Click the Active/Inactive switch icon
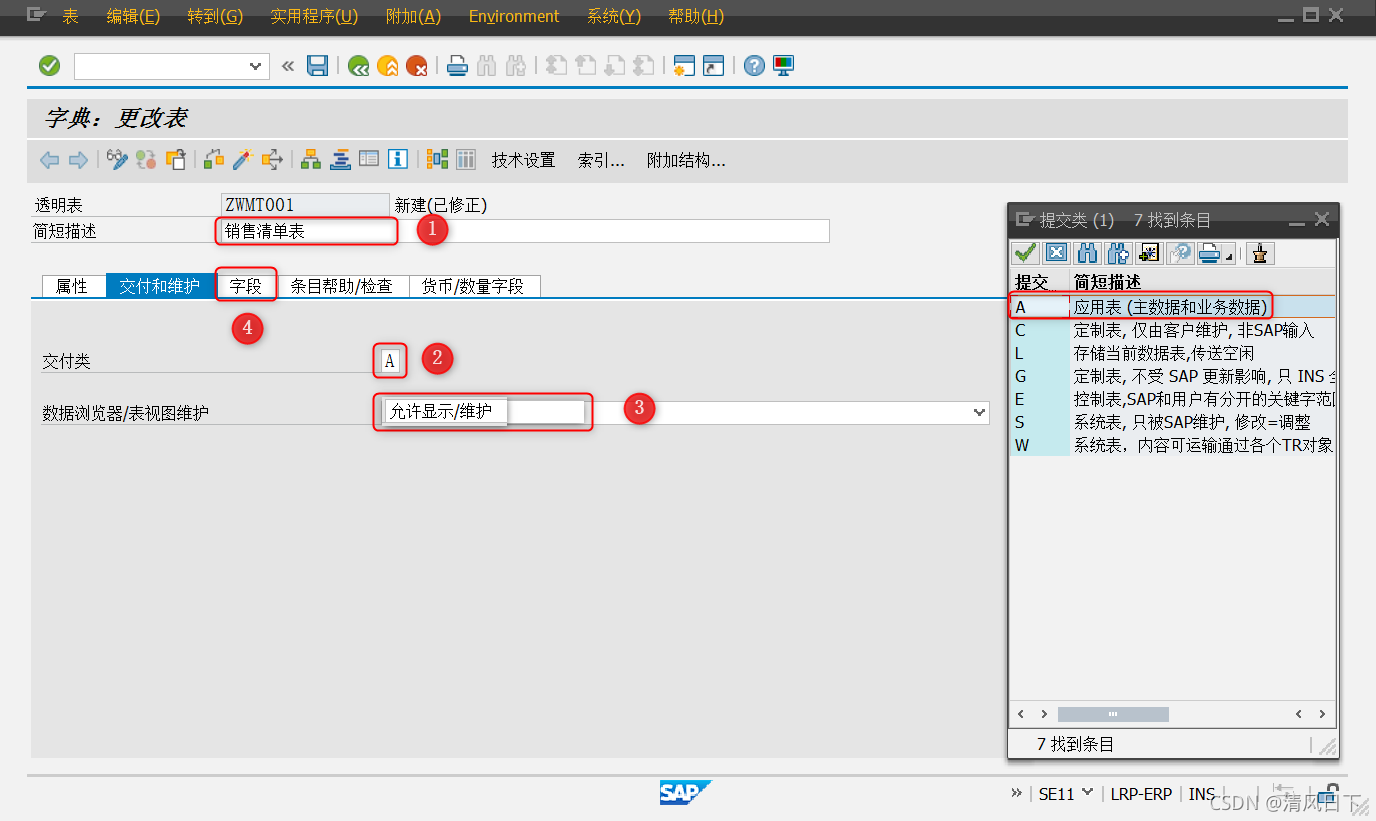This screenshot has height=821, width=1376. 146,159
